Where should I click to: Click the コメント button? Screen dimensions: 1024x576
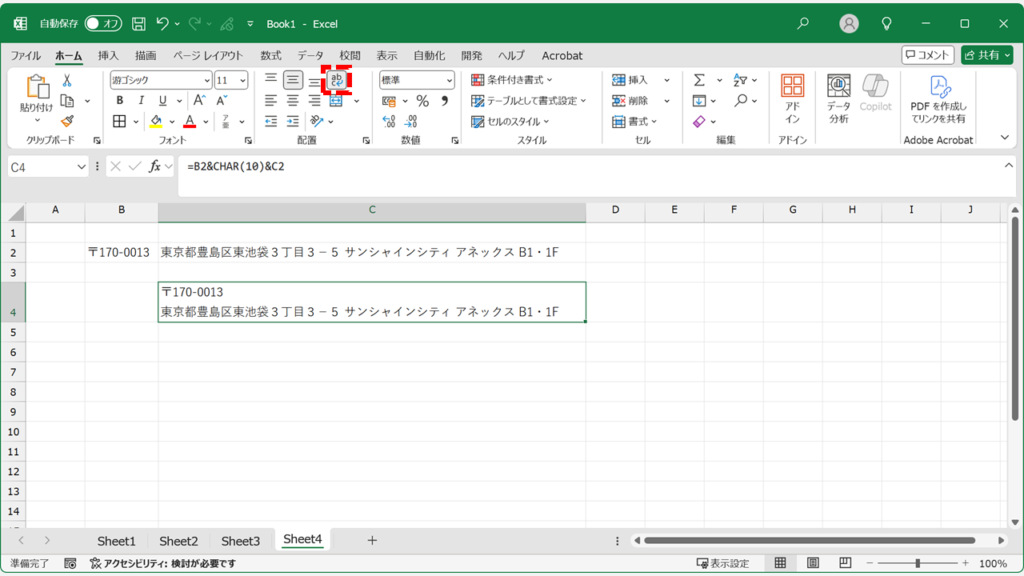927,55
